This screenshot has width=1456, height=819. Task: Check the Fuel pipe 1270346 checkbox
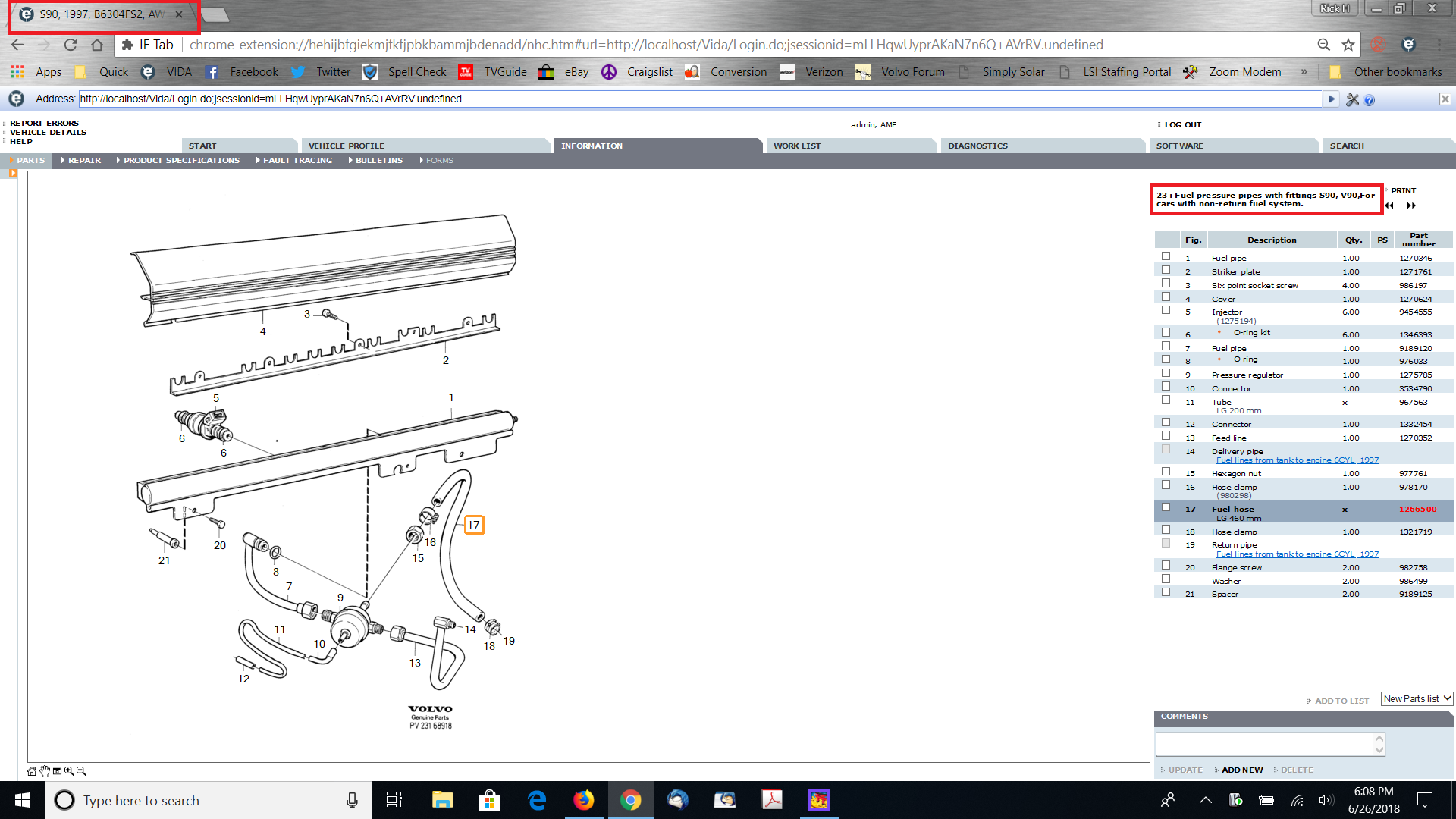1166,257
